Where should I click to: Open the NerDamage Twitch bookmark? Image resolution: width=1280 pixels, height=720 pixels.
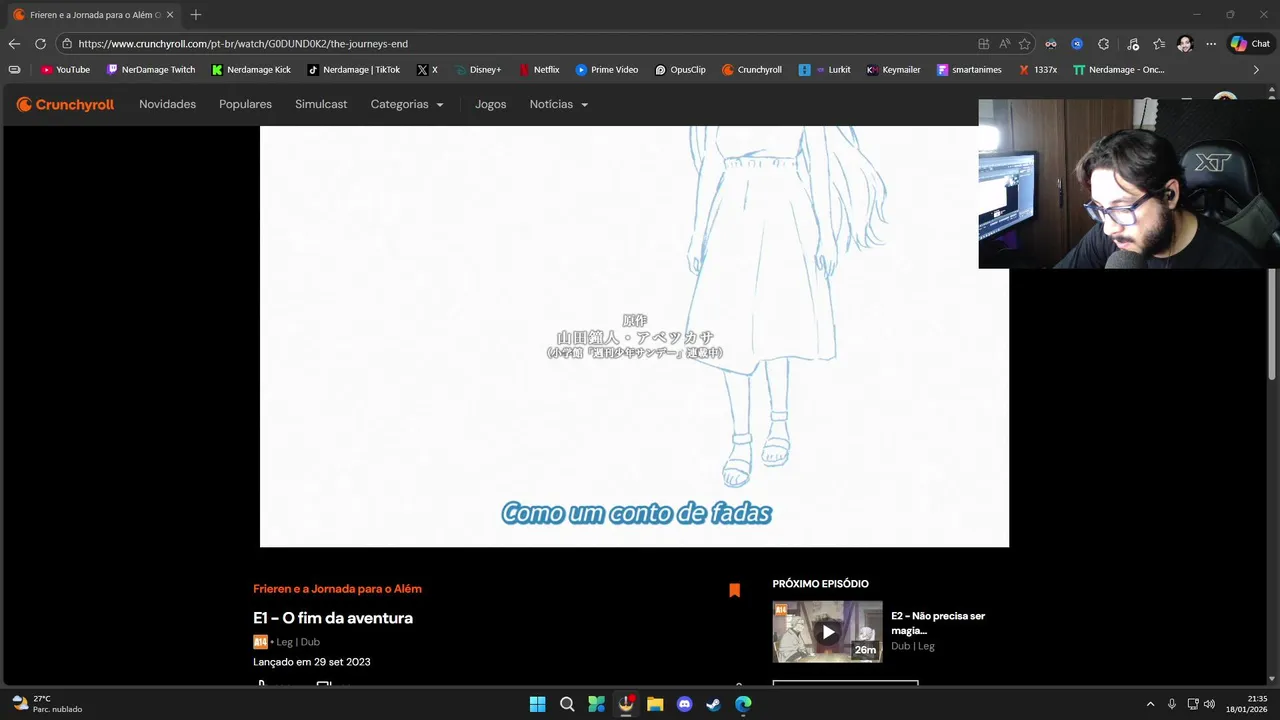point(151,70)
